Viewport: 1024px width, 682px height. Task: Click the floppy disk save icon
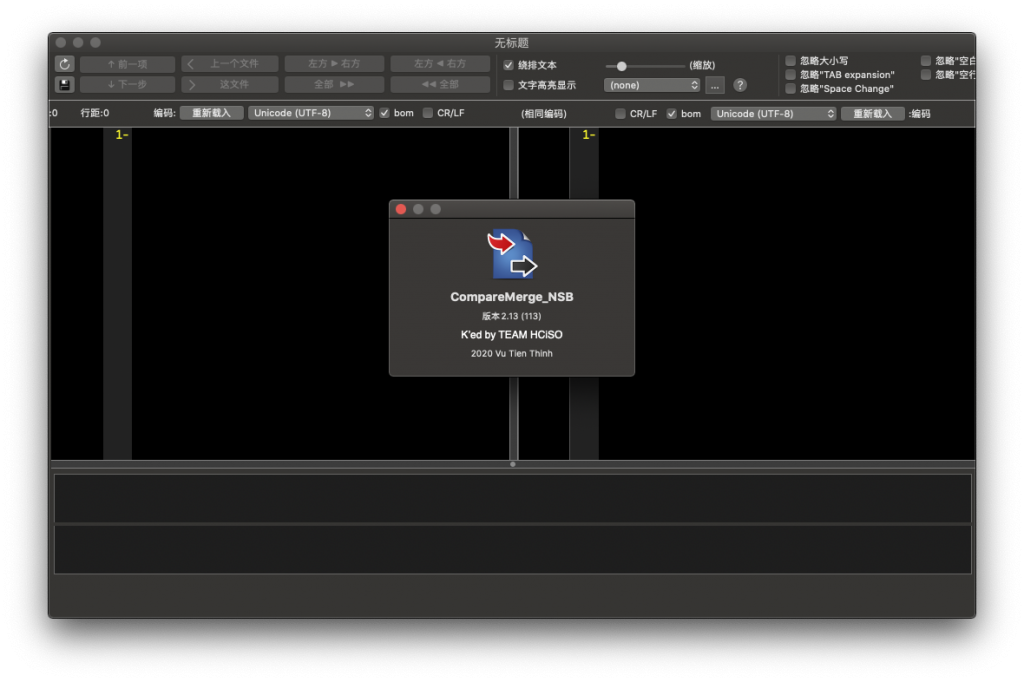point(64,84)
